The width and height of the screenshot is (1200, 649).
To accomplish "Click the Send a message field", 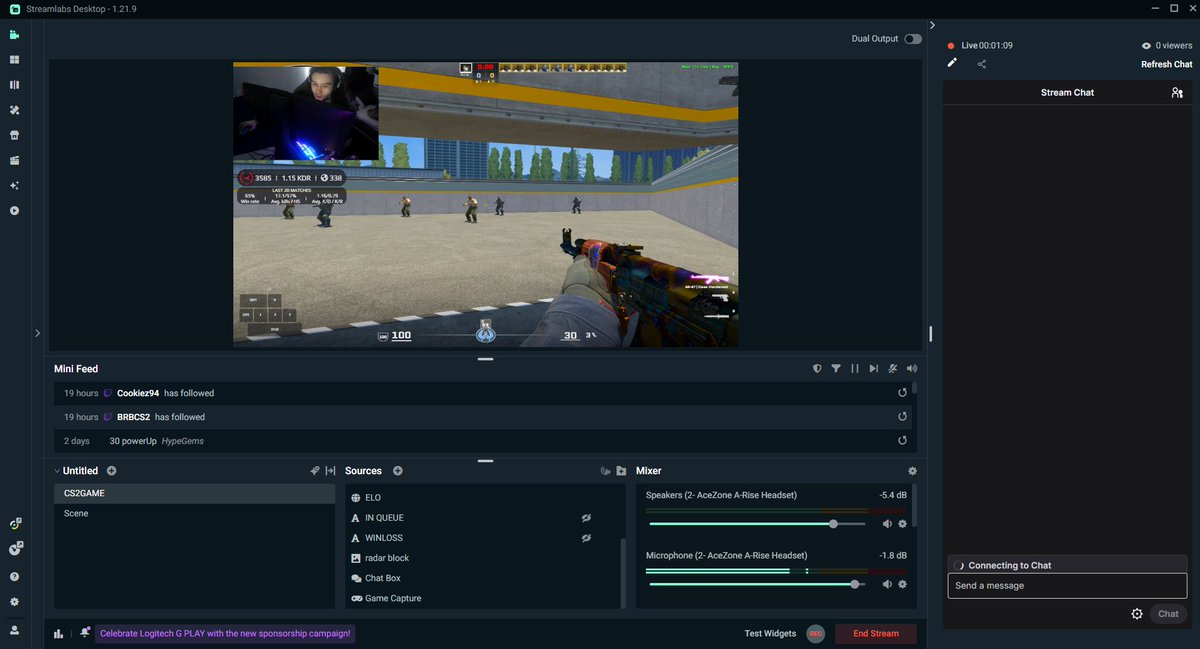I will [x=1067, y=585].
